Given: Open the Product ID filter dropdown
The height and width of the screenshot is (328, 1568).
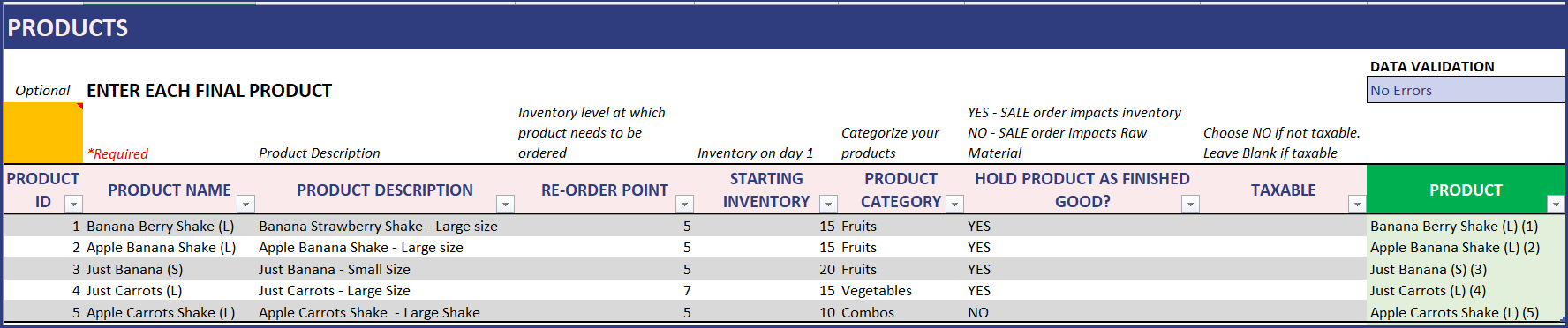Looking at the screenshot, I should tap(74, 205).
